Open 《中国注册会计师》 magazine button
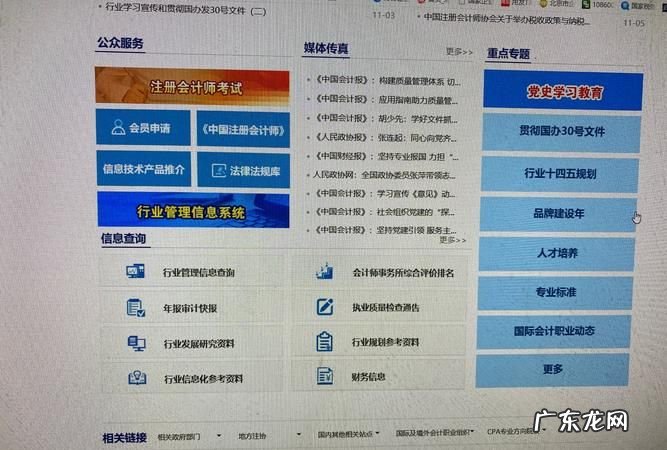The height and width of the screenshot is (450, 667). coord(243,129)
